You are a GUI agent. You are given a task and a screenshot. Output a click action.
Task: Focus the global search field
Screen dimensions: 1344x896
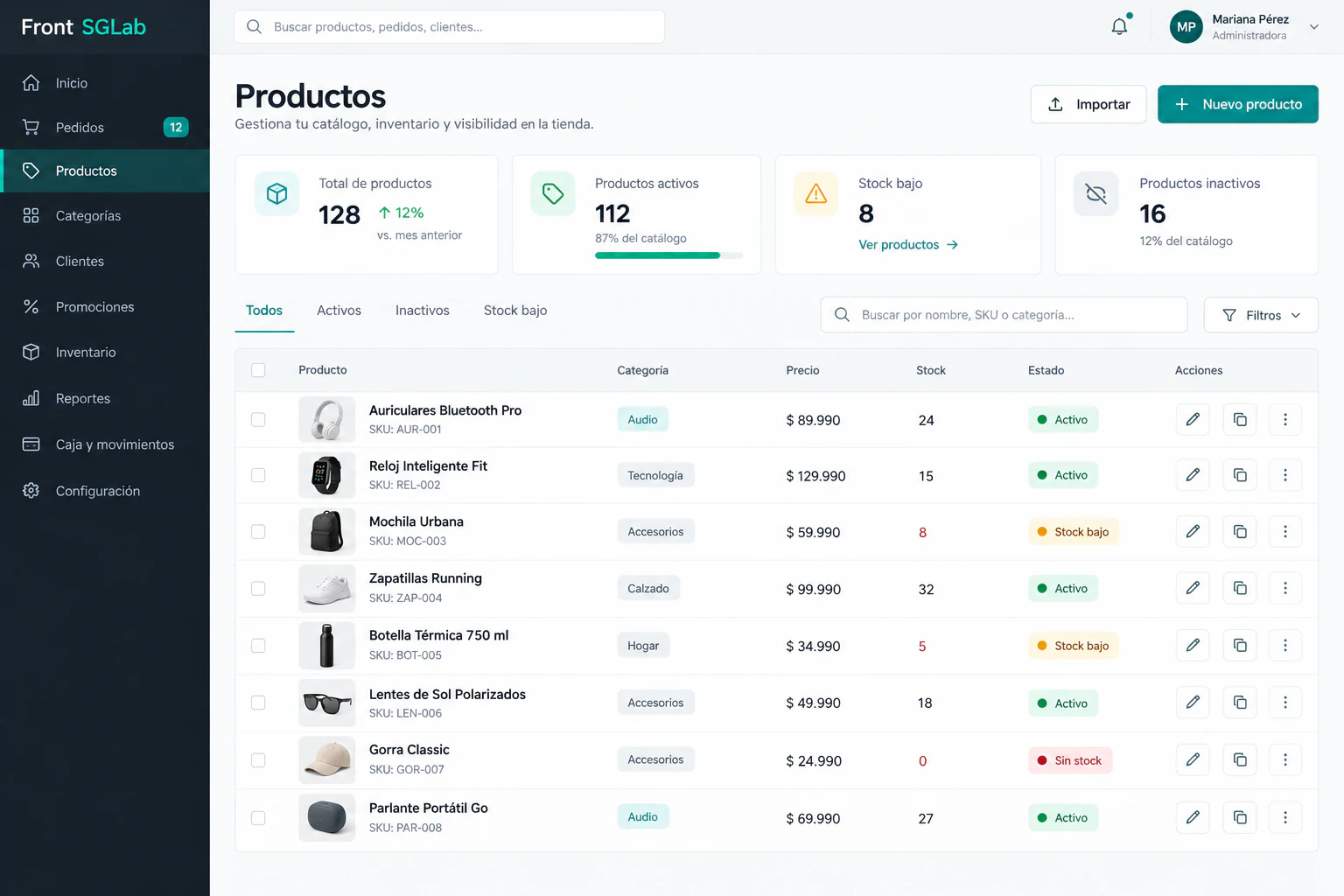[x=449, y=27]
